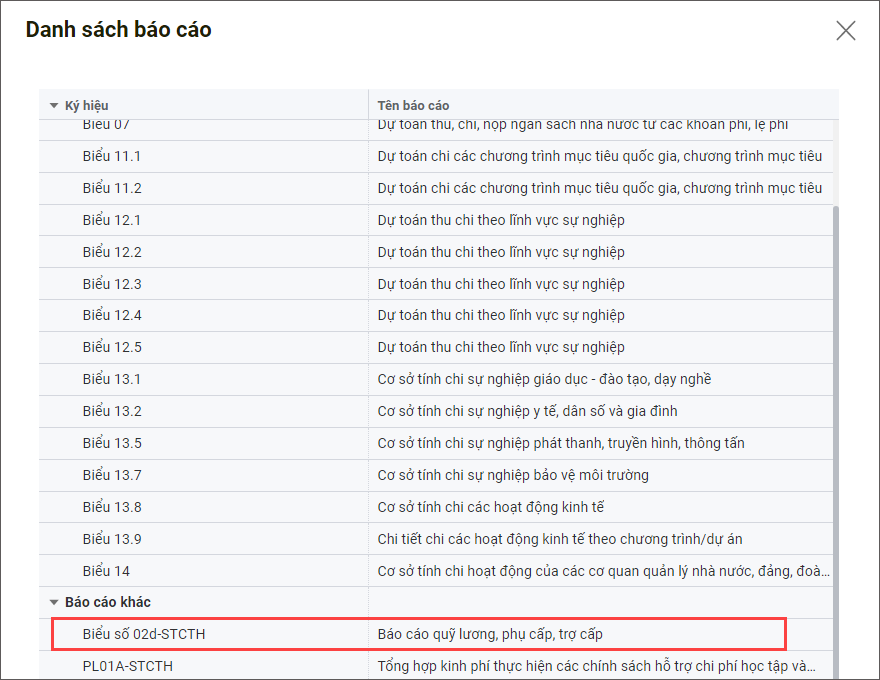Open Báo cáo quỹ lương, phụ cấp, trợ cấp
880x680 pixels.
click(490, 634)
